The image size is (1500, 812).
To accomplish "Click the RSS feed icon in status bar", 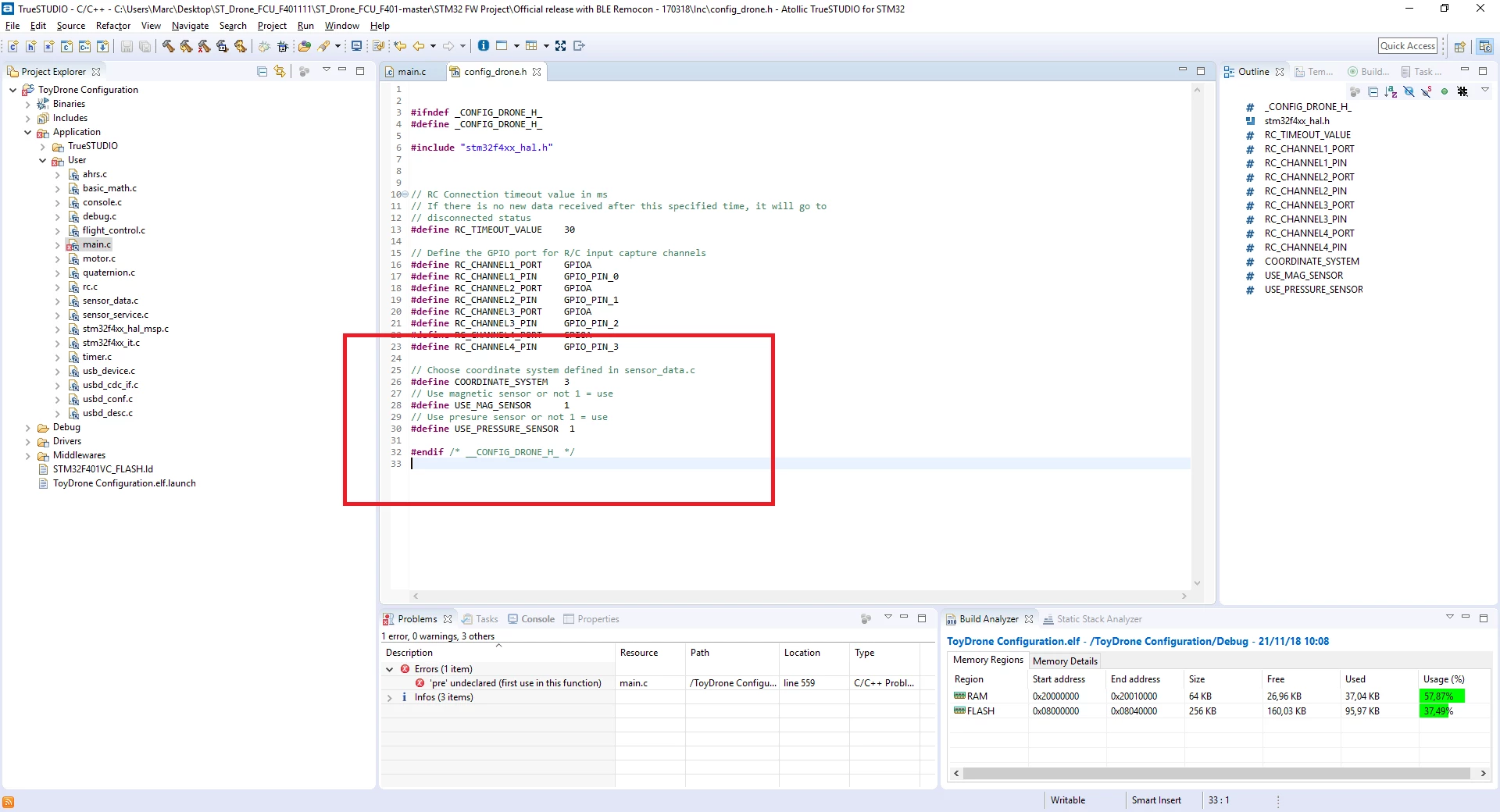I will tap(8, 802).
